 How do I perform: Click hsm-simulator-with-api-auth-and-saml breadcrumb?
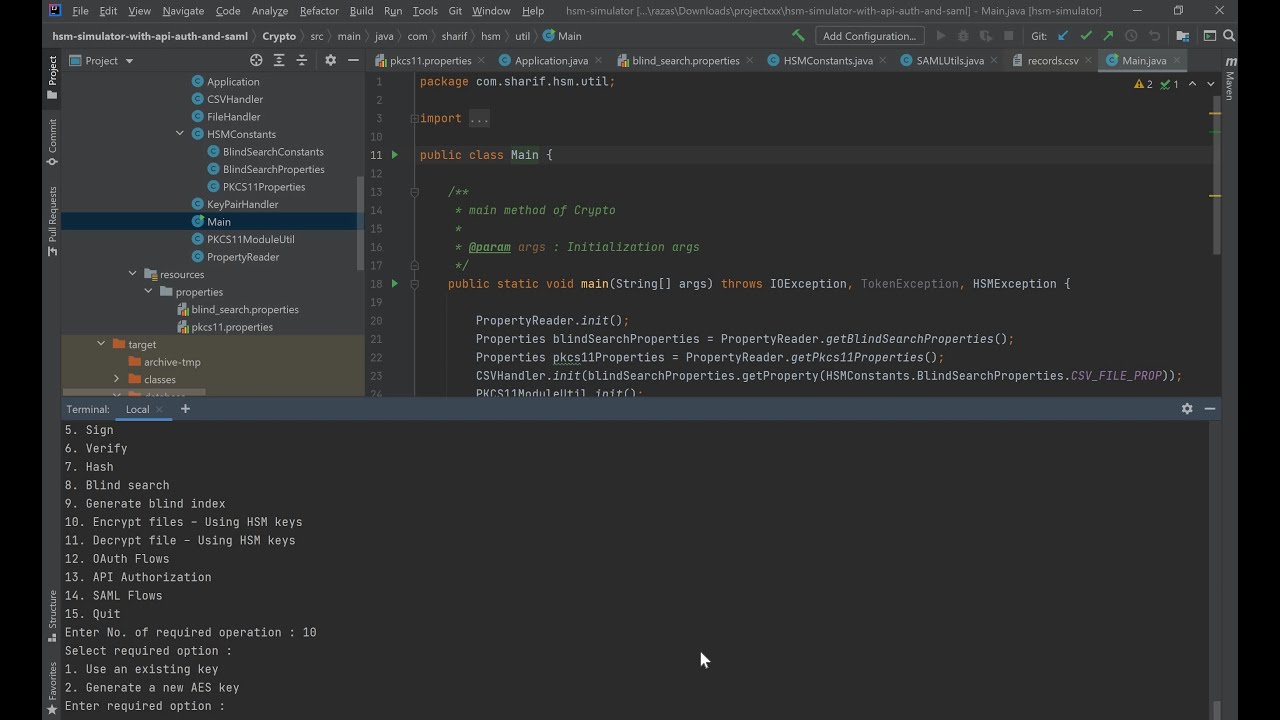[x=150, y=36]
